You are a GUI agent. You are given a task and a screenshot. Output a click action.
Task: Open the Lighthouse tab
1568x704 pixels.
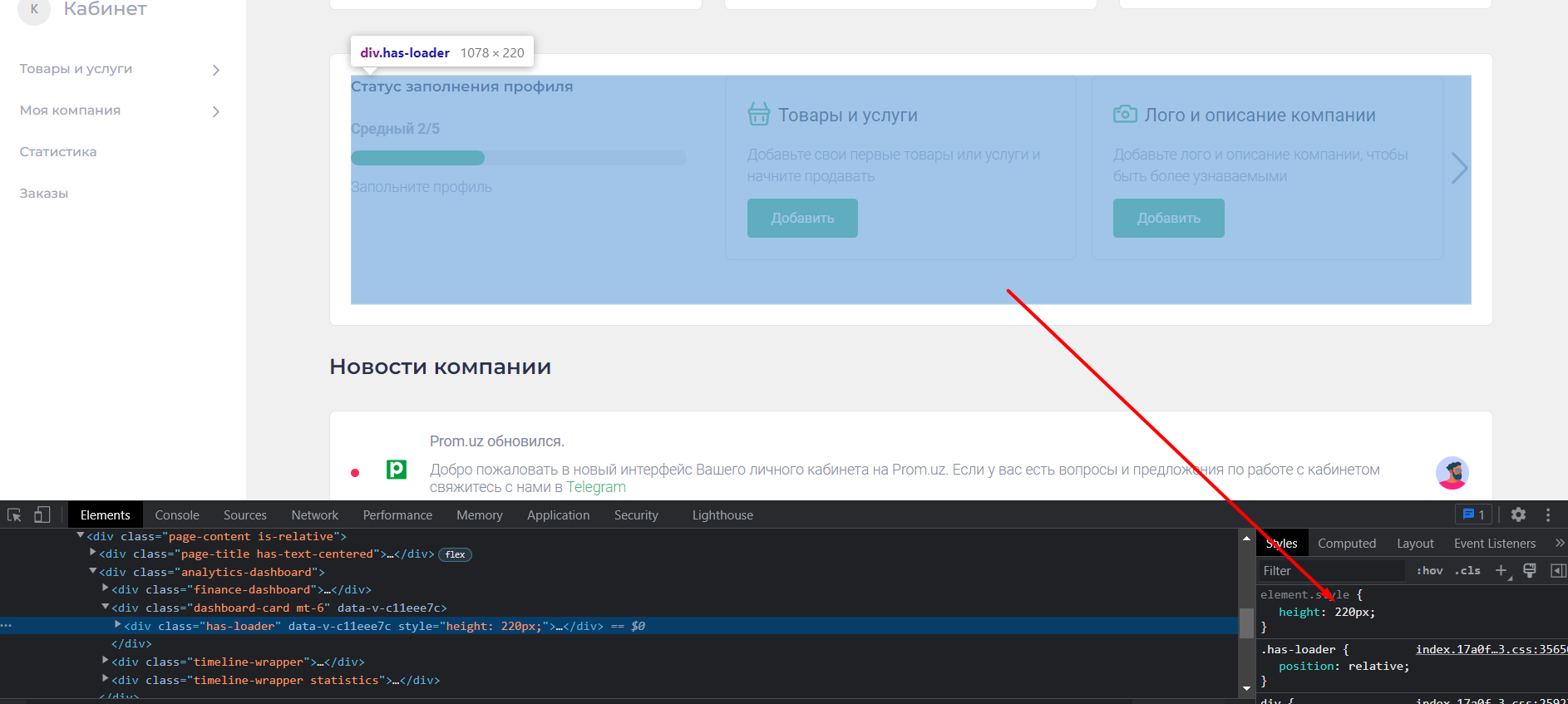tap(722, 515)
